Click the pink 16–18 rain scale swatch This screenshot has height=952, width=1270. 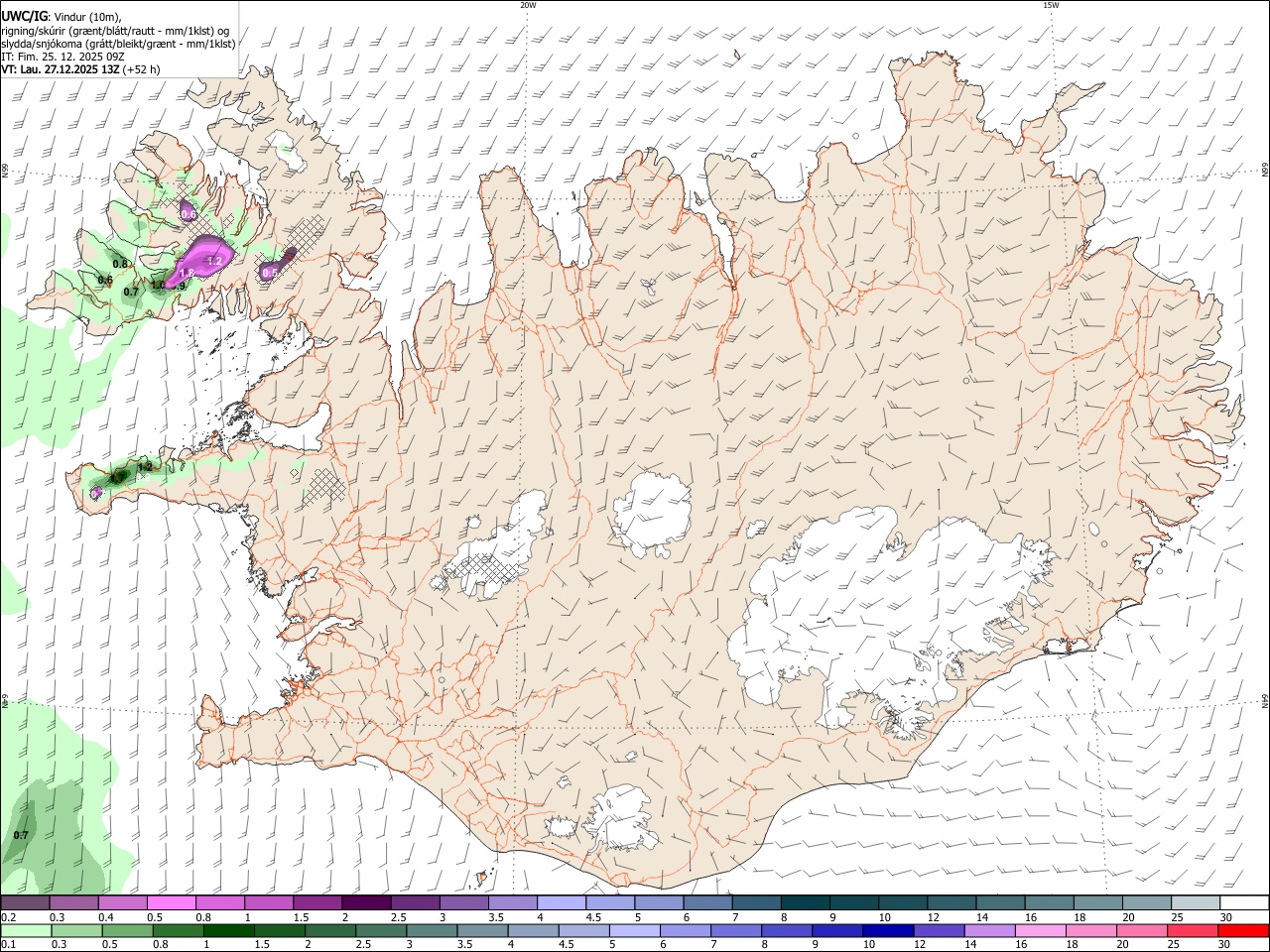click(1040, 930)
